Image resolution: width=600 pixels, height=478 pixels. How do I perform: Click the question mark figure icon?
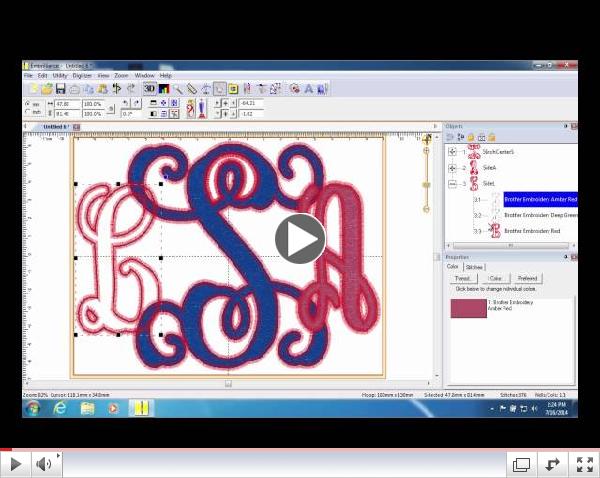(x=191, y=109)
